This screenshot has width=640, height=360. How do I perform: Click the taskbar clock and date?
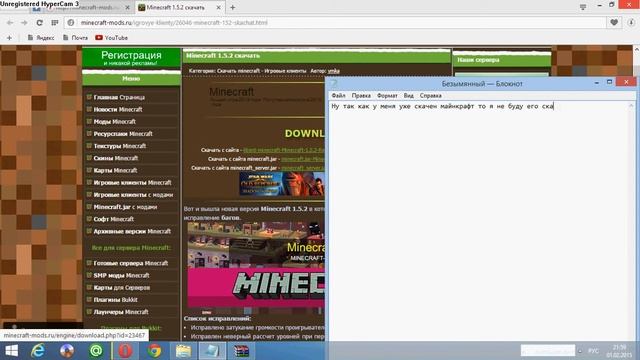click(x=619, y=351)
